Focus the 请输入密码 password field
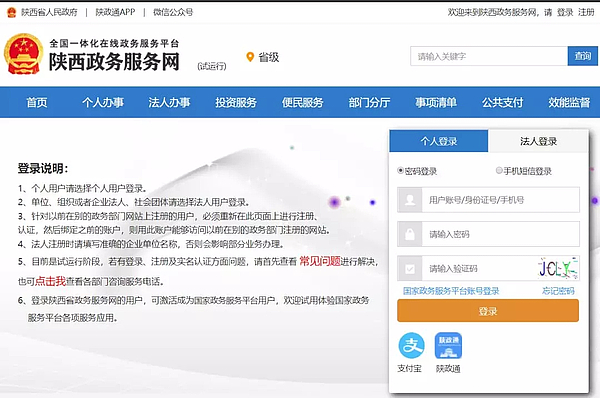 tap(501, 234)
